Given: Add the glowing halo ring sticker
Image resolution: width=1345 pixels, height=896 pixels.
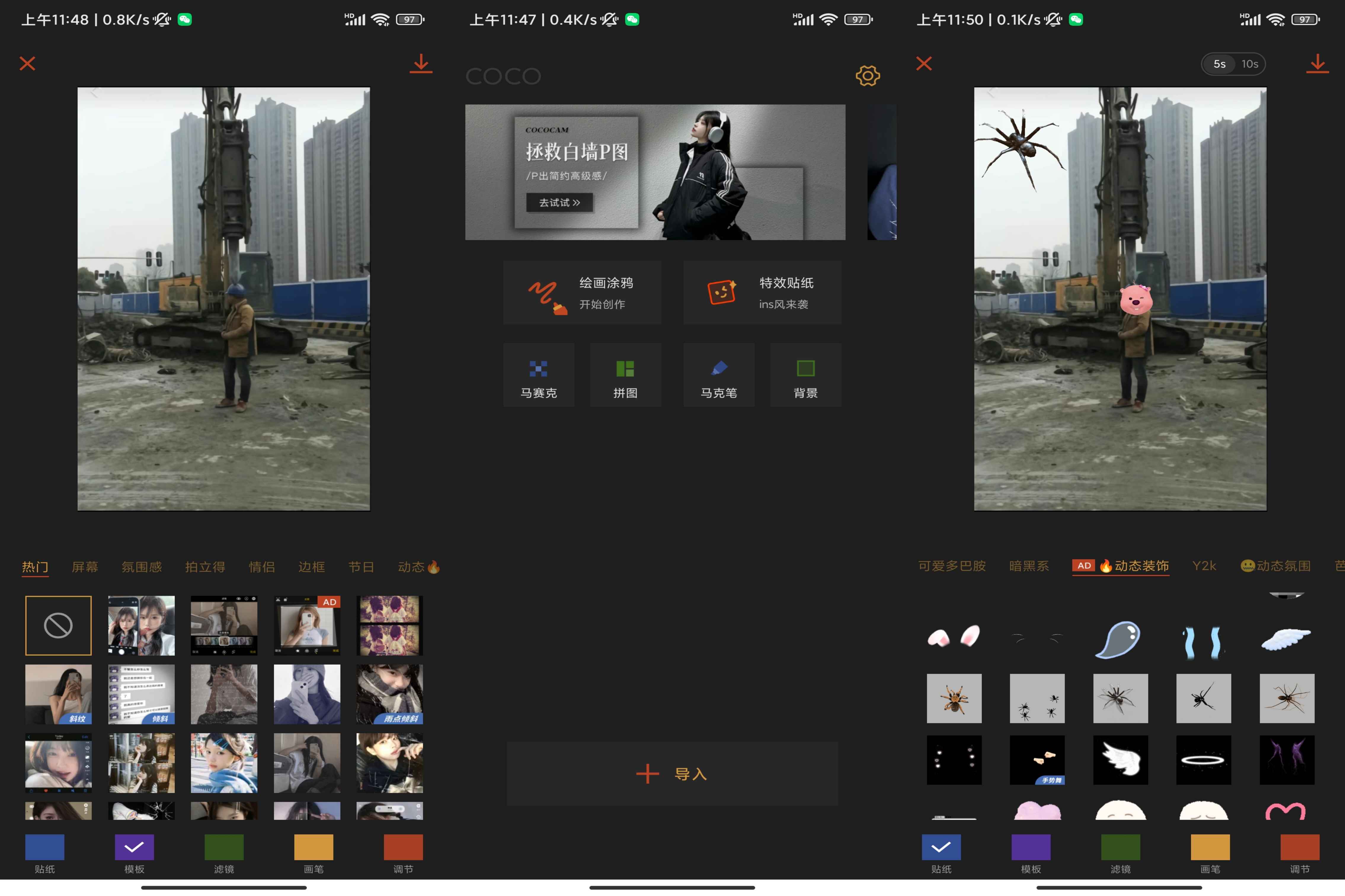Looking at the screenshot, I should (1203, 759).
